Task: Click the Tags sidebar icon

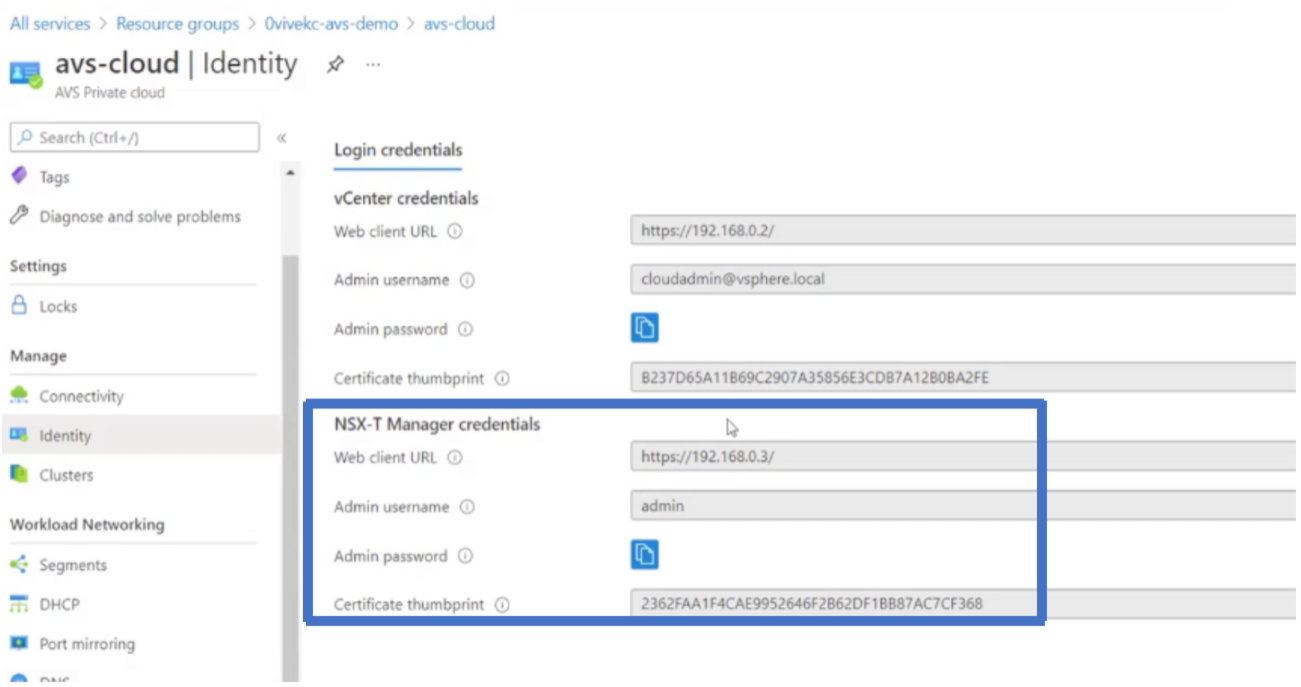Action: coord(19,176)
